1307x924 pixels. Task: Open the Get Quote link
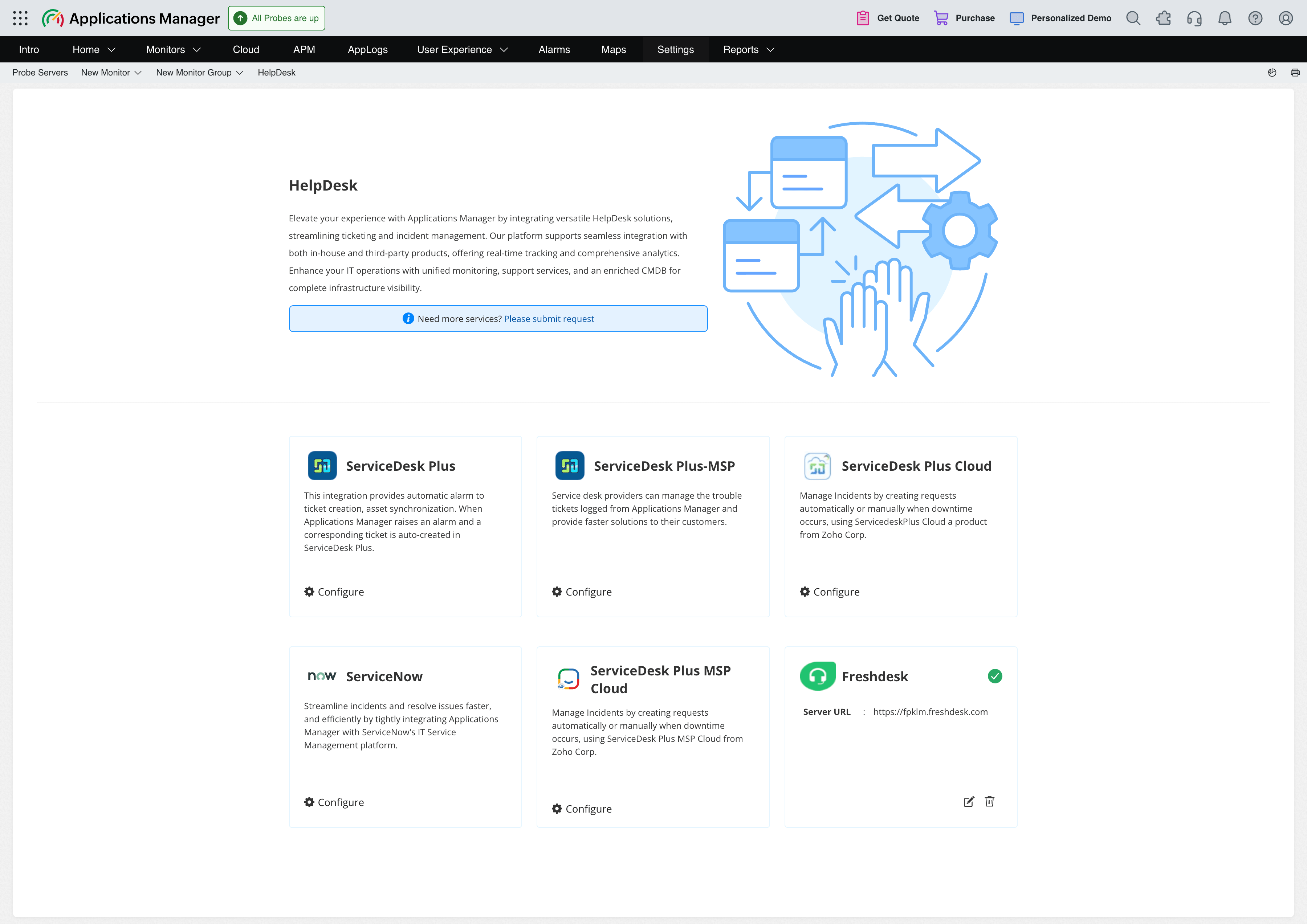pyautogui.click(x=888, y=18)
